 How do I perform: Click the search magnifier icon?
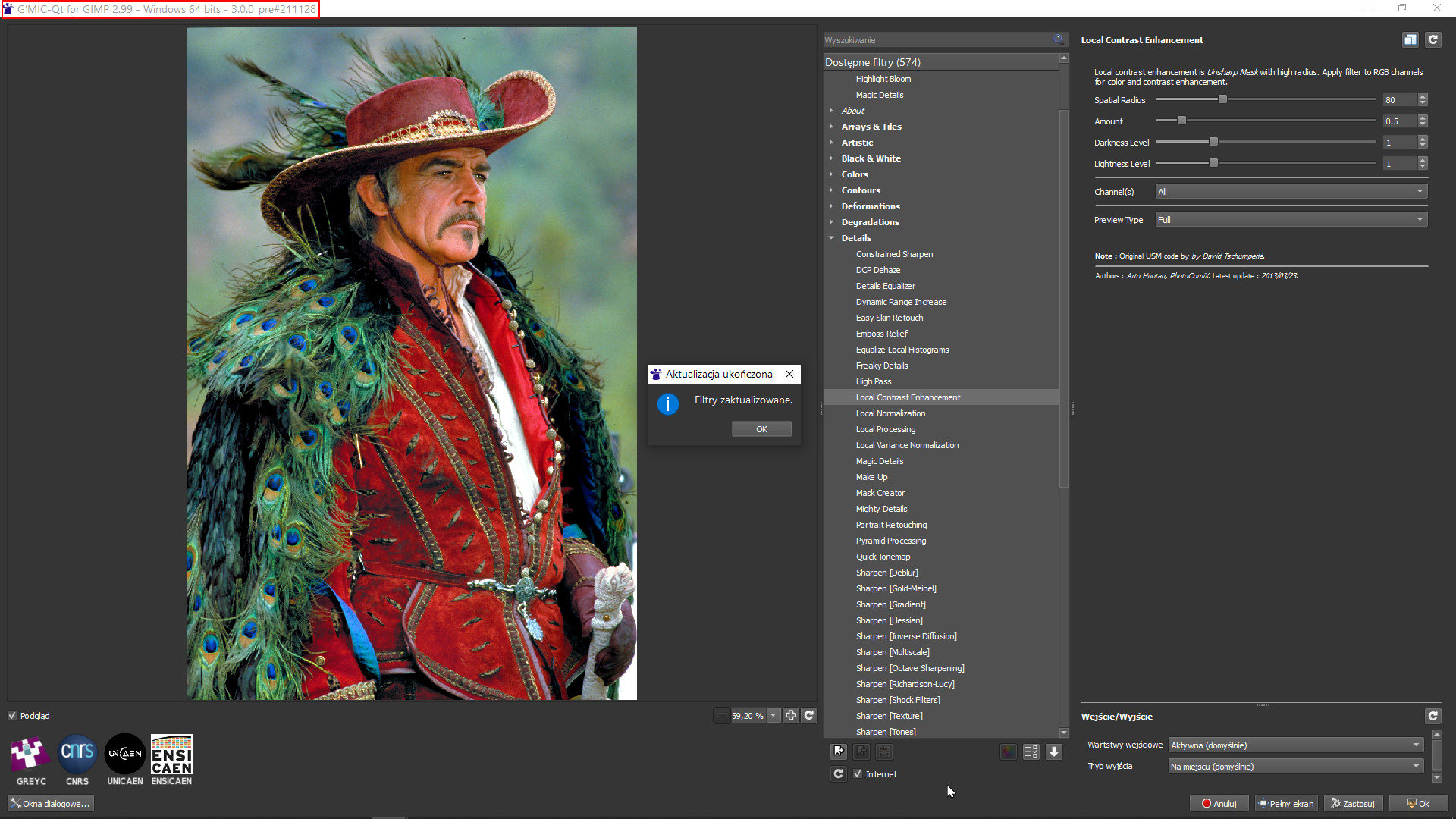[x=1058, y=39]
